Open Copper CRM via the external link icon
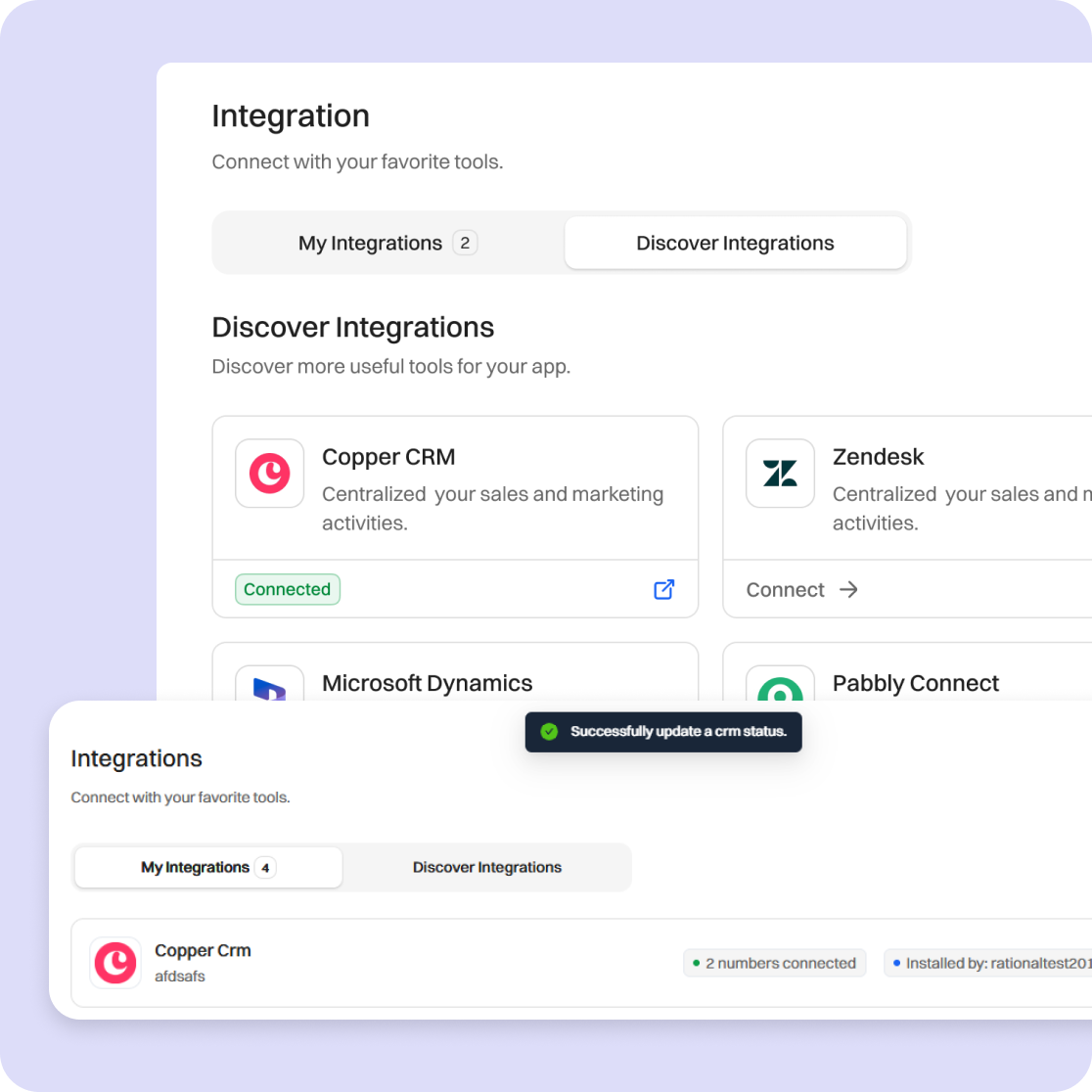Screen dimensions: 1092x1092 click(x=663, y=589)
